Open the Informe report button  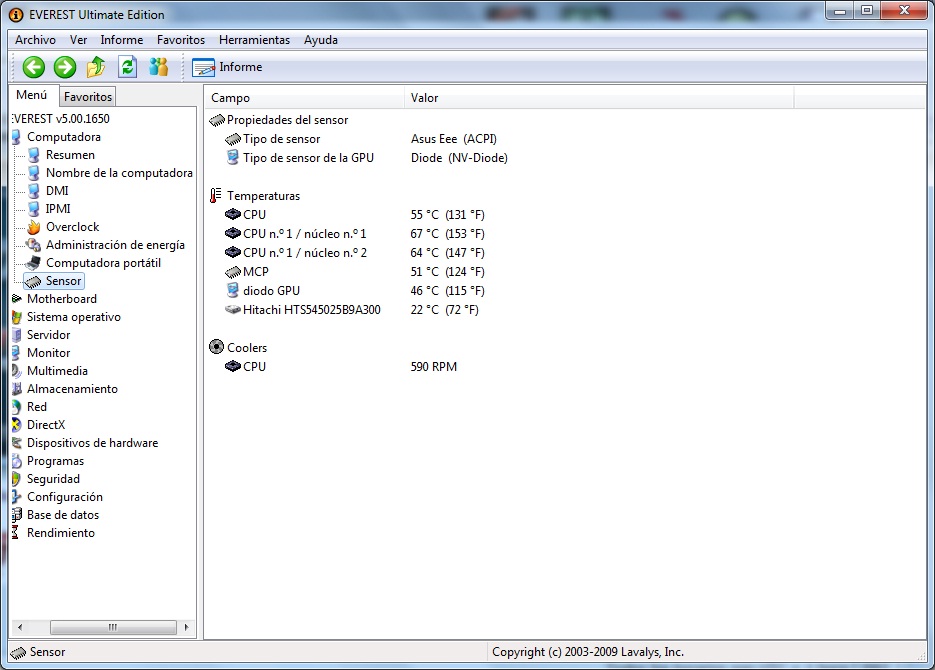pyautogui.click(x=227, y=67)
